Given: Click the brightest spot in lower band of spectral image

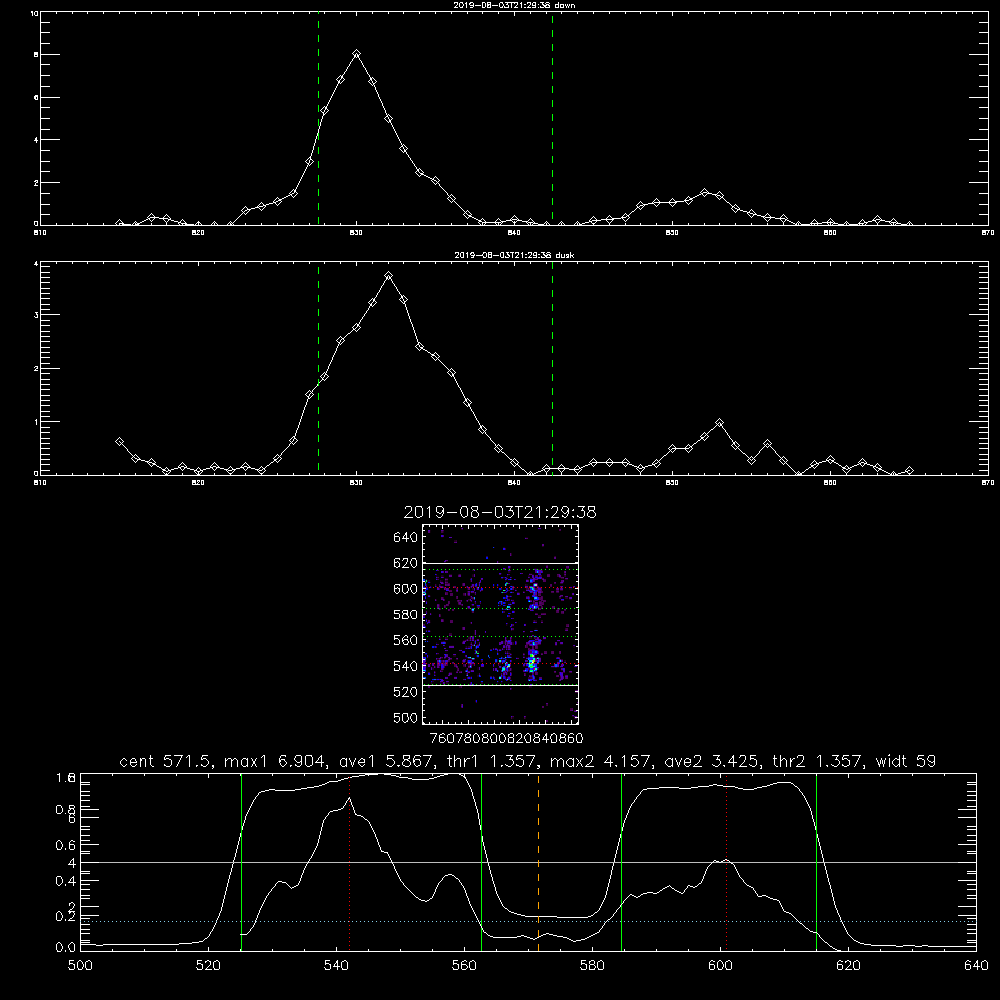Looking at the screenshot, I should pos(531,663).
